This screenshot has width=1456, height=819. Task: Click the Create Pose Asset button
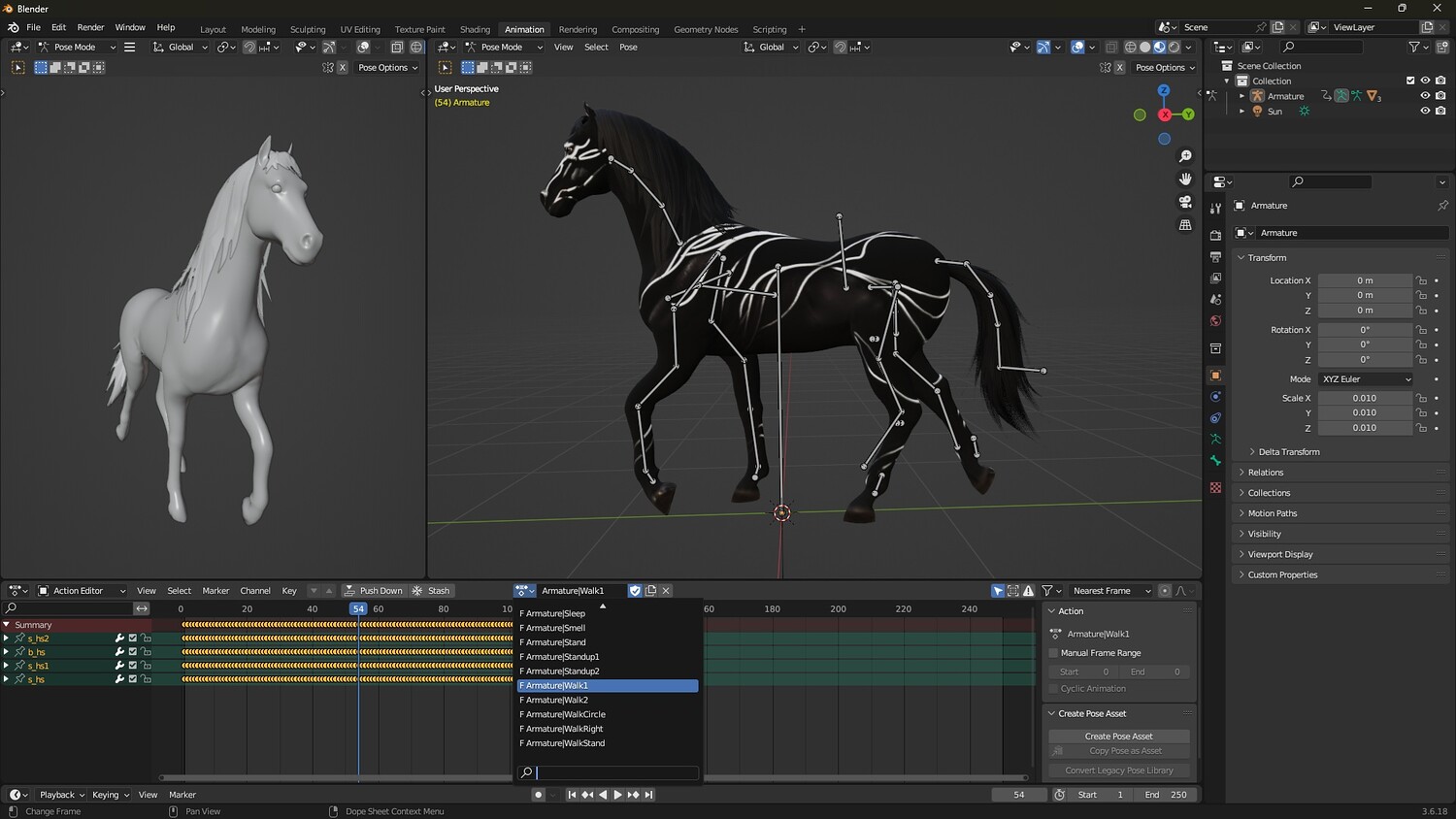pyautogui.click(x=1118, y=737)
